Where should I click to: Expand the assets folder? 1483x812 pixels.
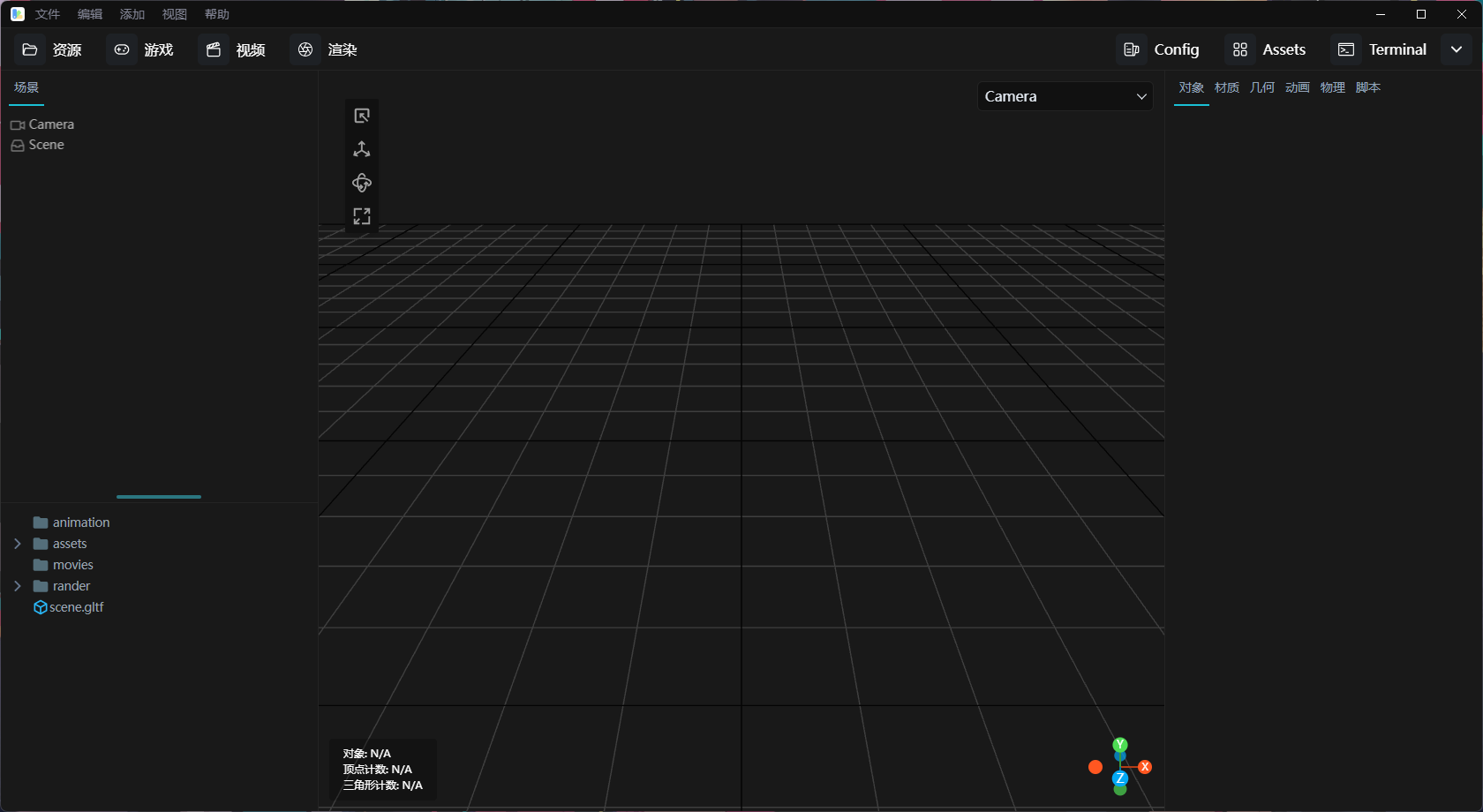pyautogui.click(x=17, y=544)
